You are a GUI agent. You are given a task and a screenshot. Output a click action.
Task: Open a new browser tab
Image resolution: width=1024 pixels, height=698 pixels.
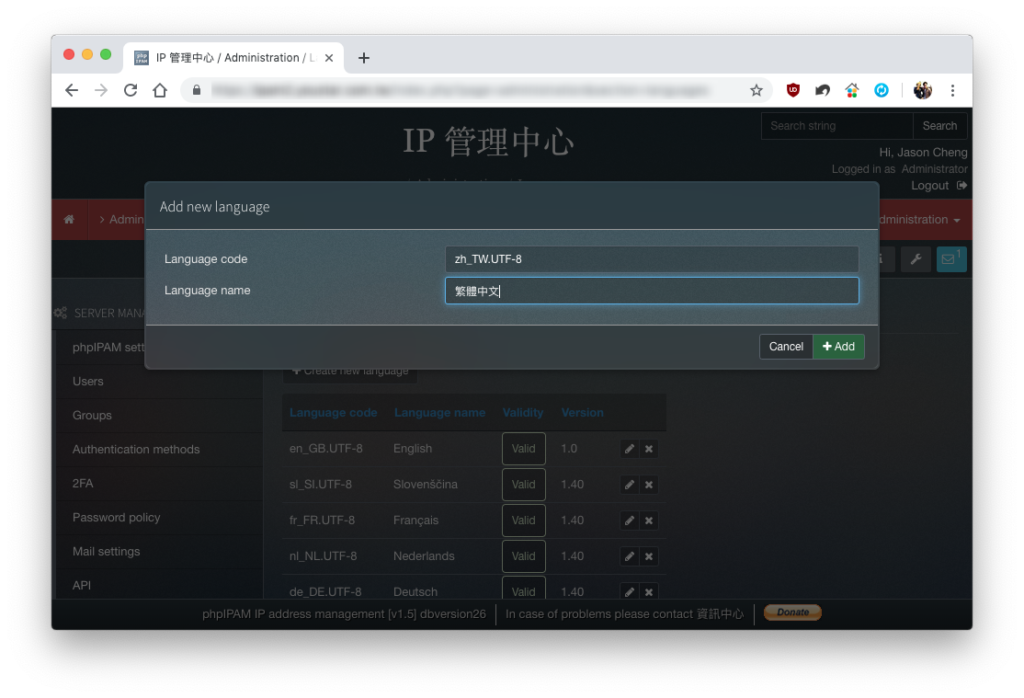364,58
